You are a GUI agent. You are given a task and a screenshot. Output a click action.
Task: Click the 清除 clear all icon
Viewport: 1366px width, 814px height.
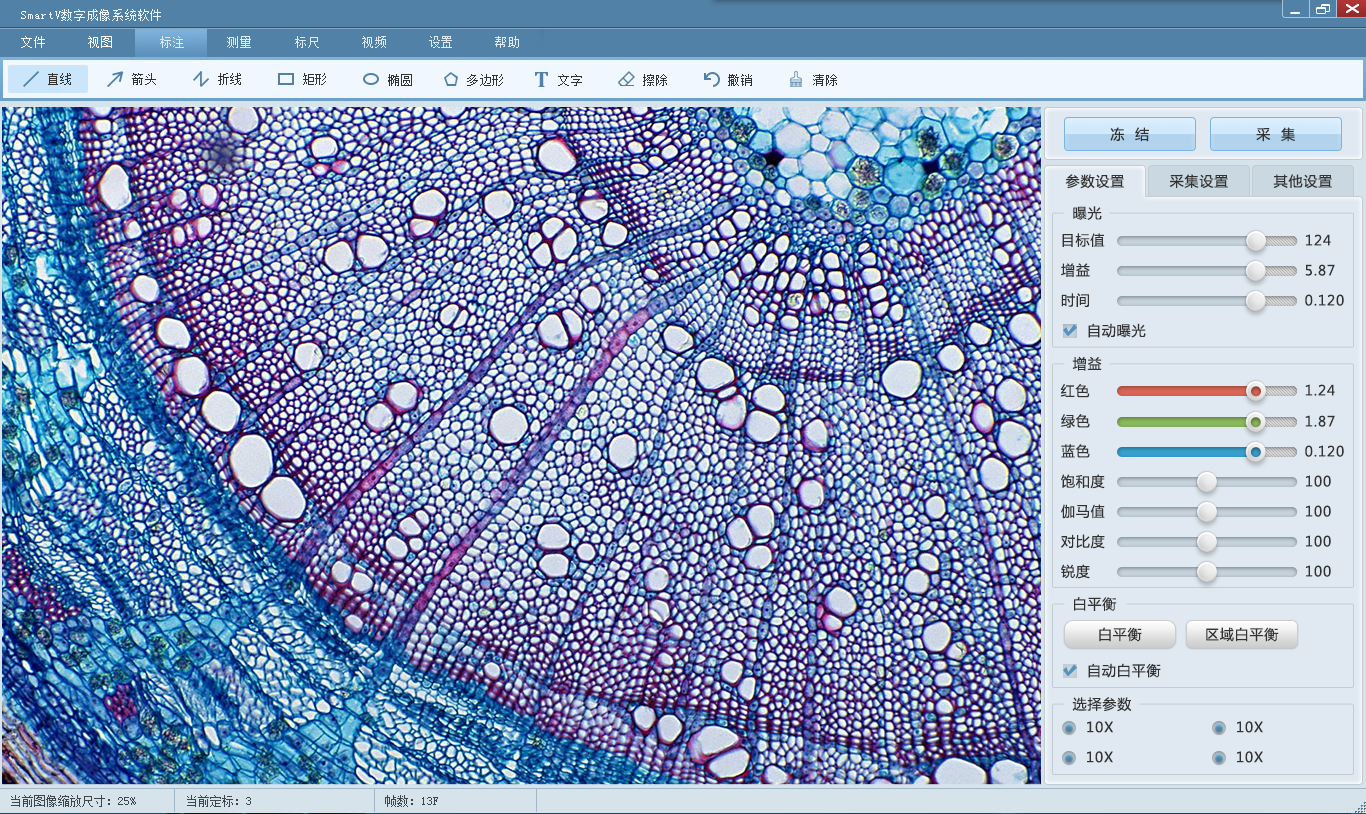[796, 79]
